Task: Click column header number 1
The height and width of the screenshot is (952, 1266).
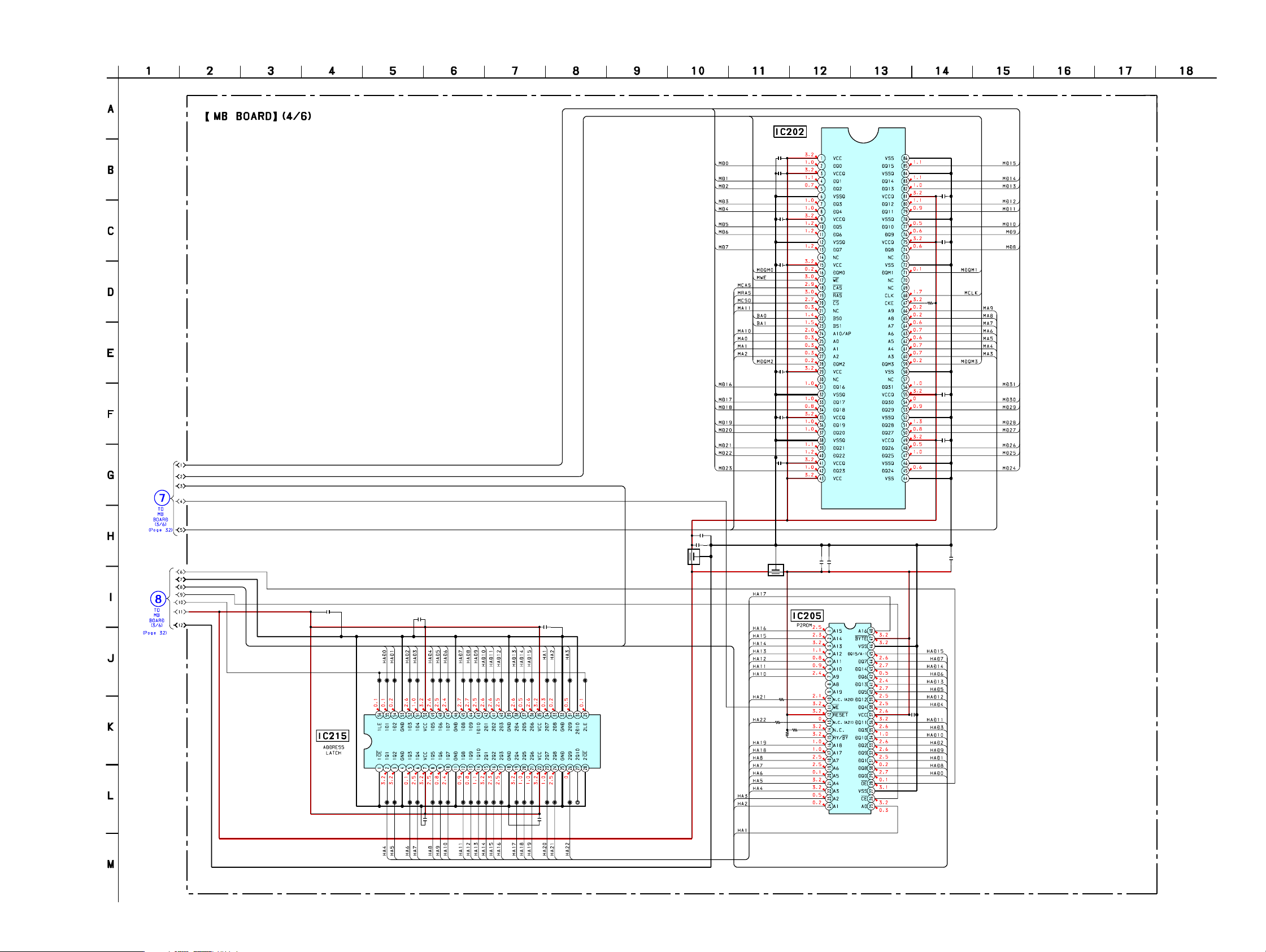Action: (148, 71)
